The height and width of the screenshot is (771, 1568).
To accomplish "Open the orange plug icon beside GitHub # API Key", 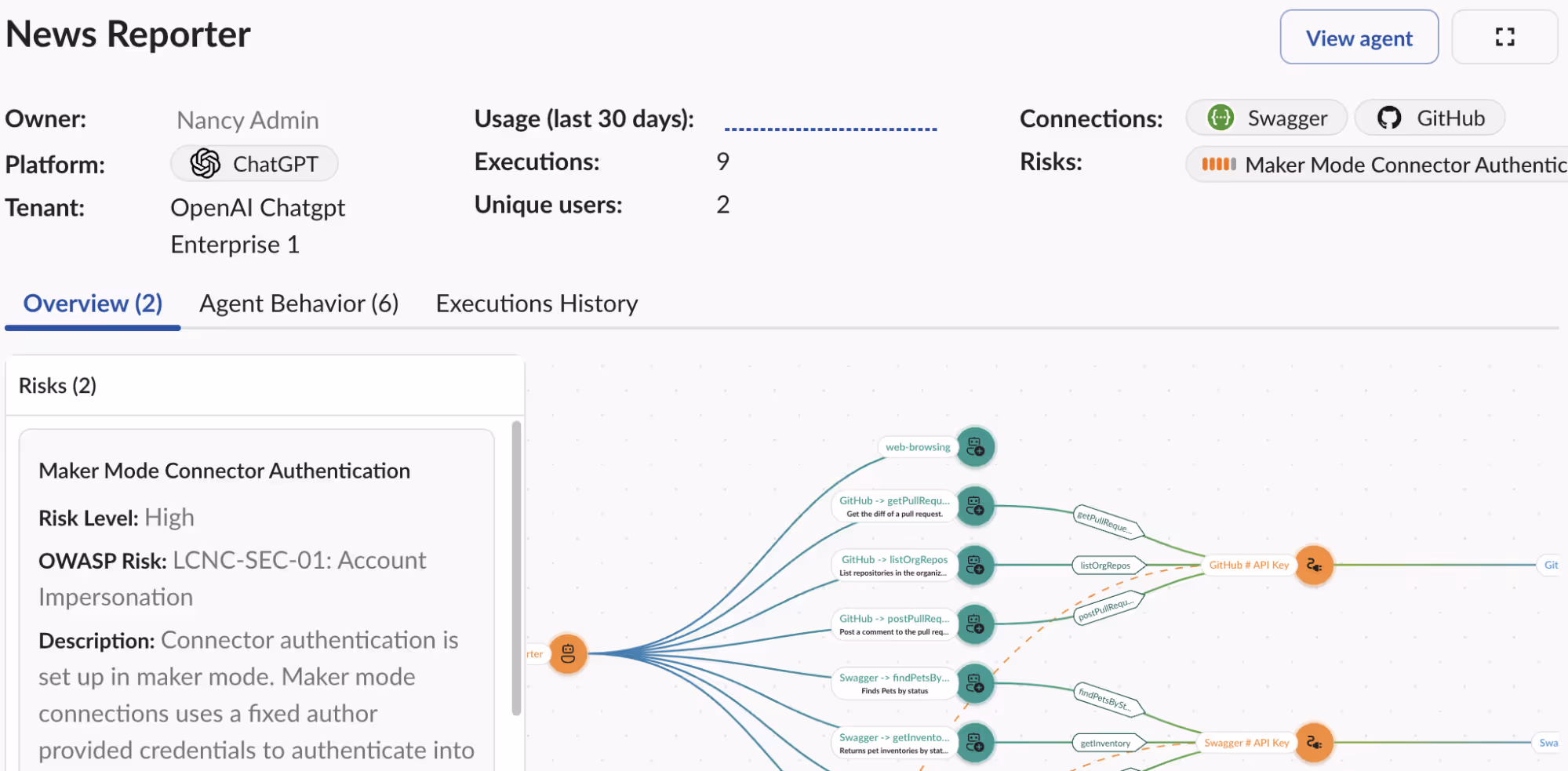I will (x=1315, y=566).
